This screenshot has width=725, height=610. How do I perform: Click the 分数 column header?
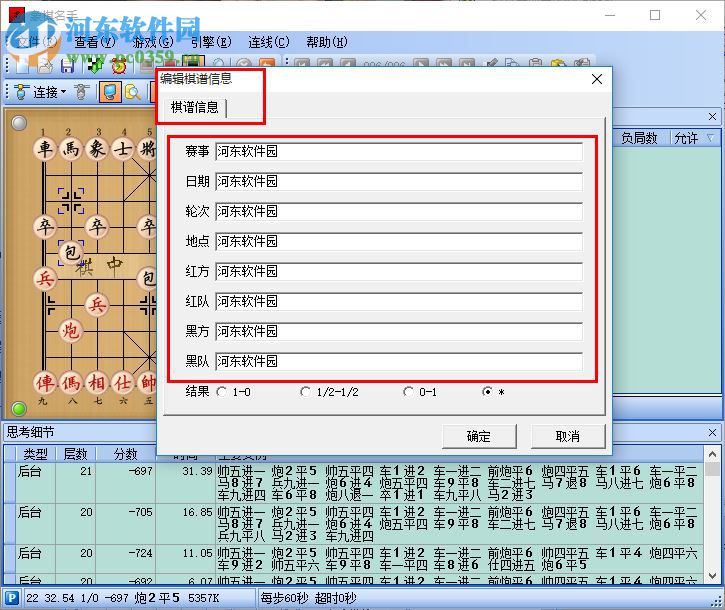125,454
